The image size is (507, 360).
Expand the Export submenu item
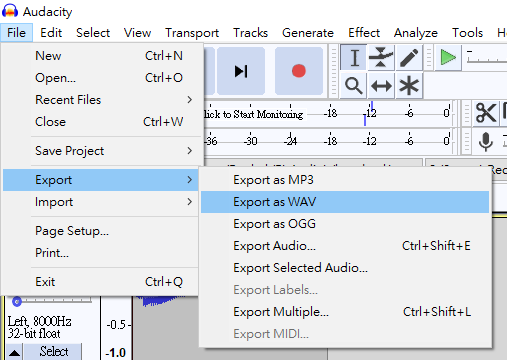pyautogui.click(x=101, y=180)
